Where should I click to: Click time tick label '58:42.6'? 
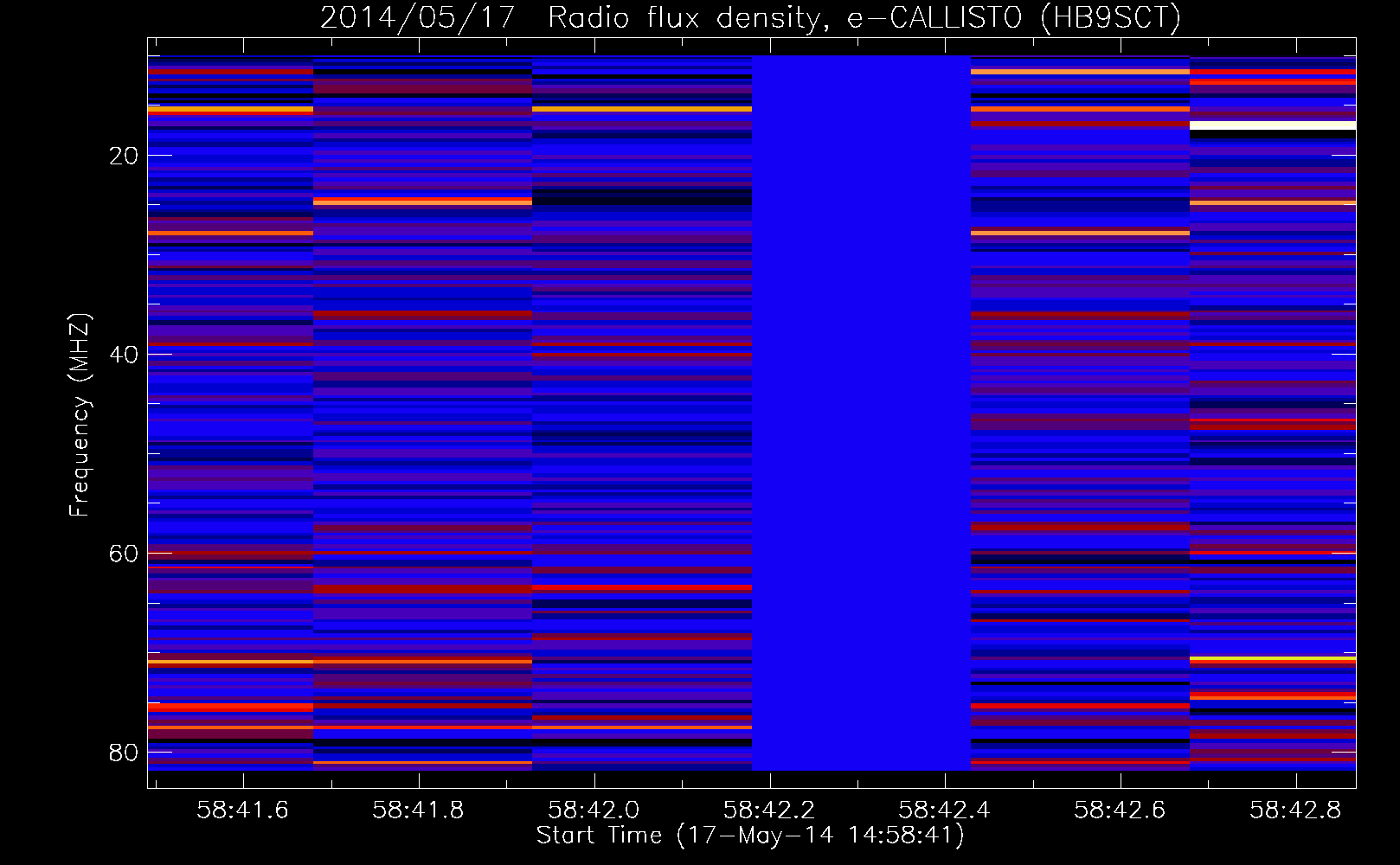pyautogui.click(x=1120, y=810)
